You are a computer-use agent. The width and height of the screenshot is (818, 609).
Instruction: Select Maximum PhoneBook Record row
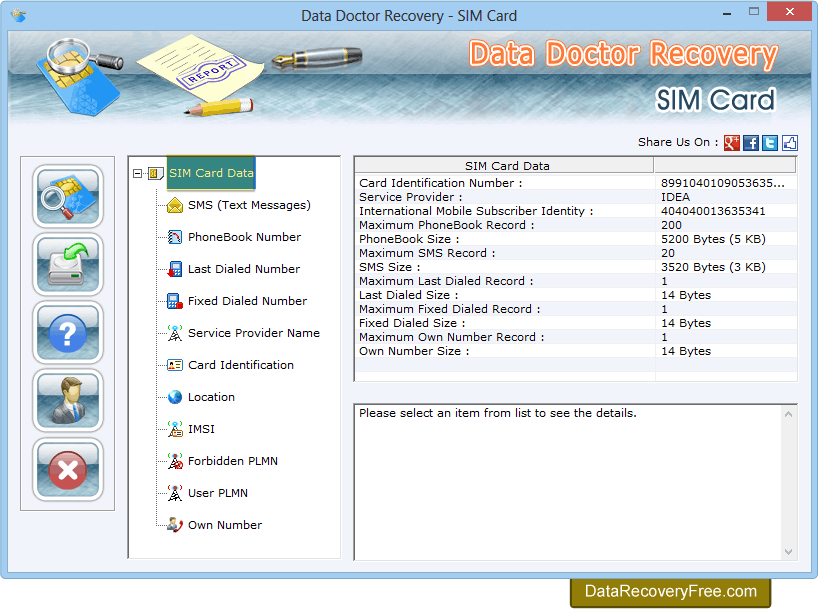click(x=575, y=225)
